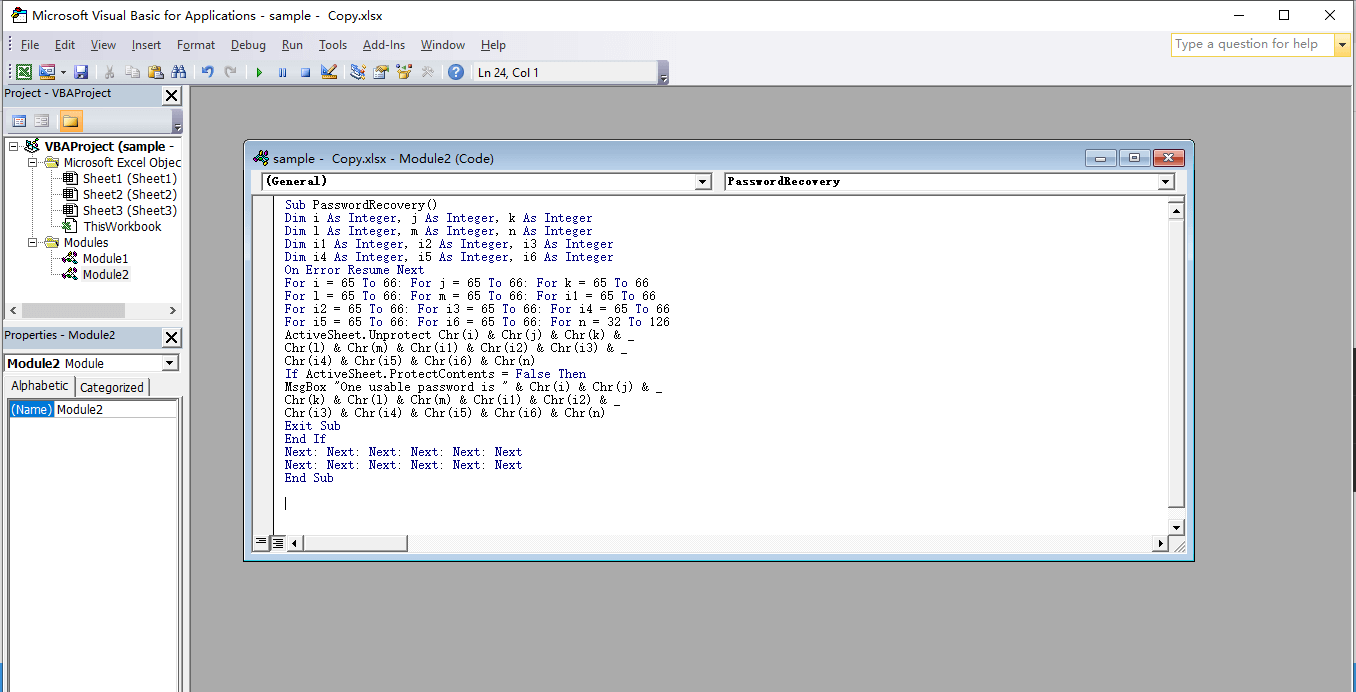This screenshot has width=1356, height=692.
Task: Collapse the Microsoft Excel Objects folder
Action: click(33, 162)
